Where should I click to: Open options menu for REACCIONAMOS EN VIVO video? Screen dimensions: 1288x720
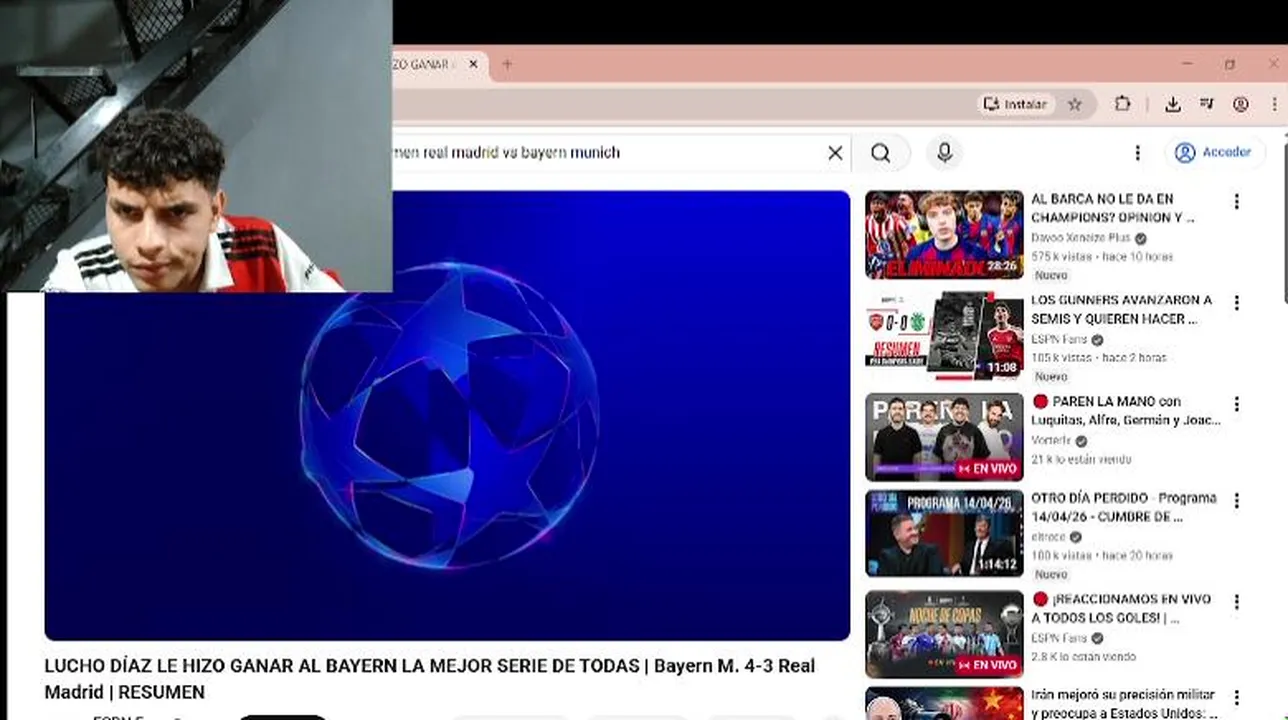[1237, 602]
